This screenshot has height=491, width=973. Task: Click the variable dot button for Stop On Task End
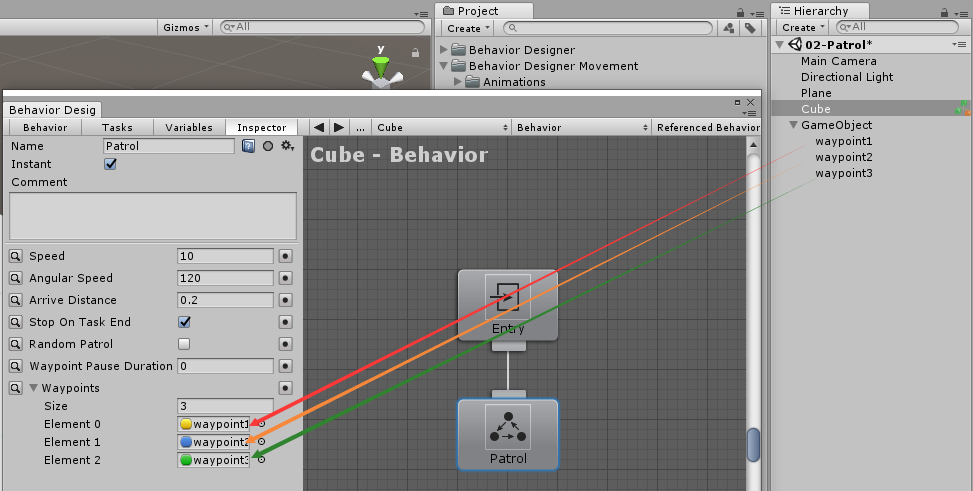click(x=285, y=322)
